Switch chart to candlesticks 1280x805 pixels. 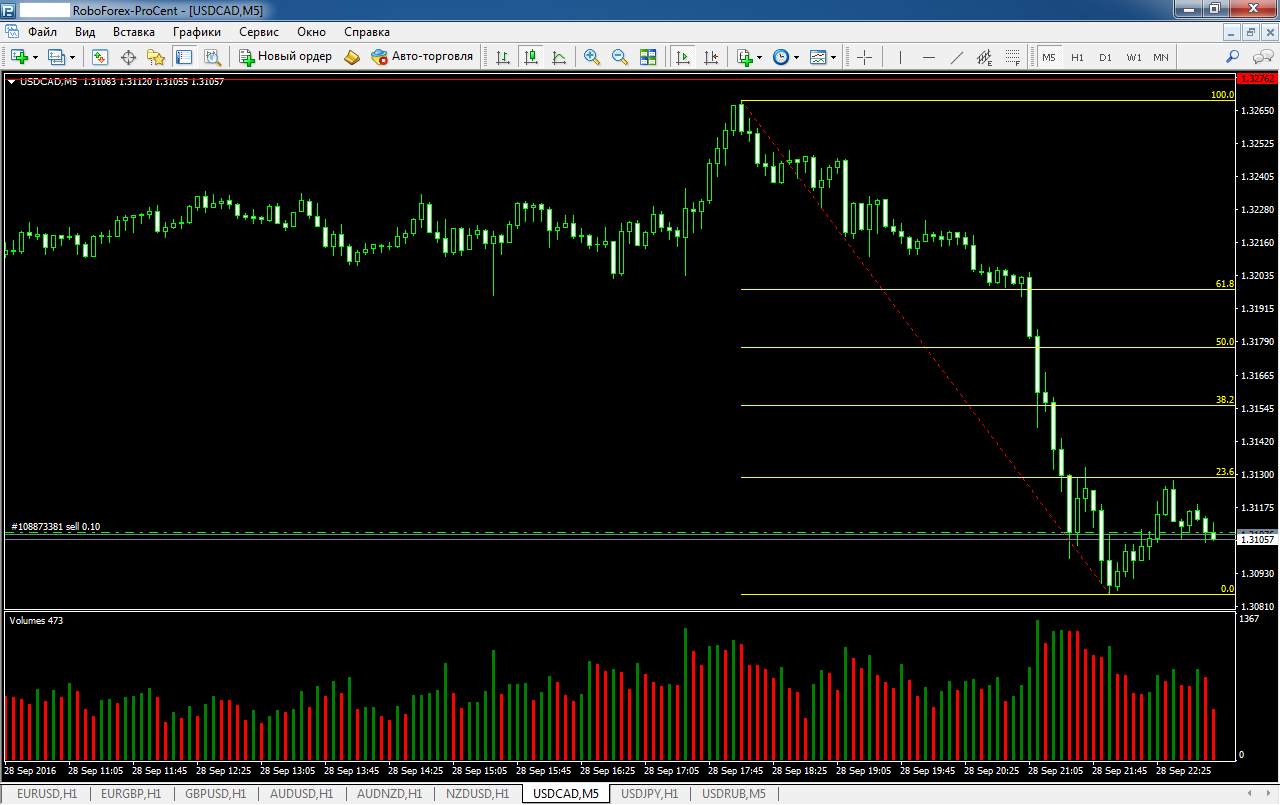(530, 57)
